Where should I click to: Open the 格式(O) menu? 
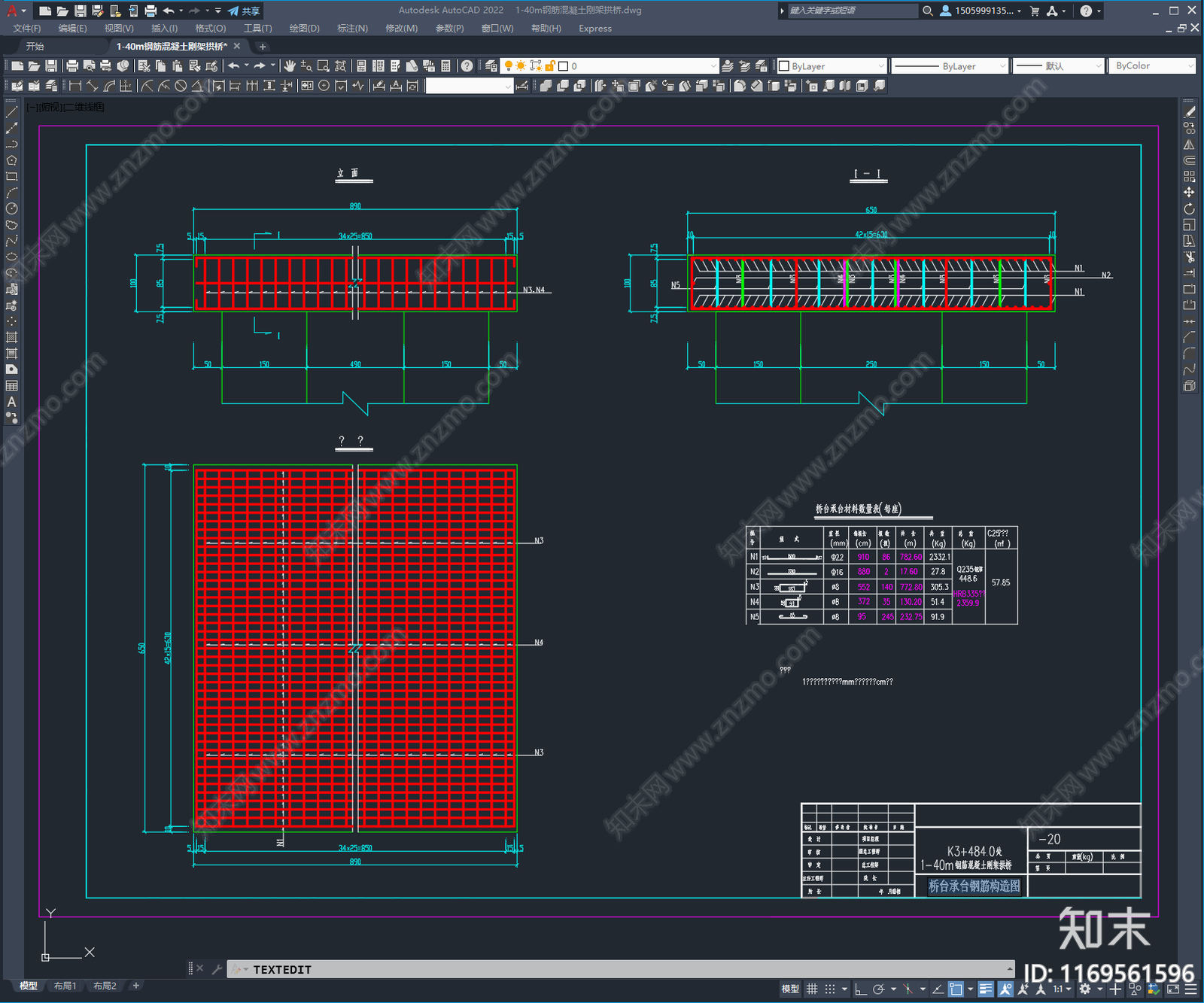(210, 29)
